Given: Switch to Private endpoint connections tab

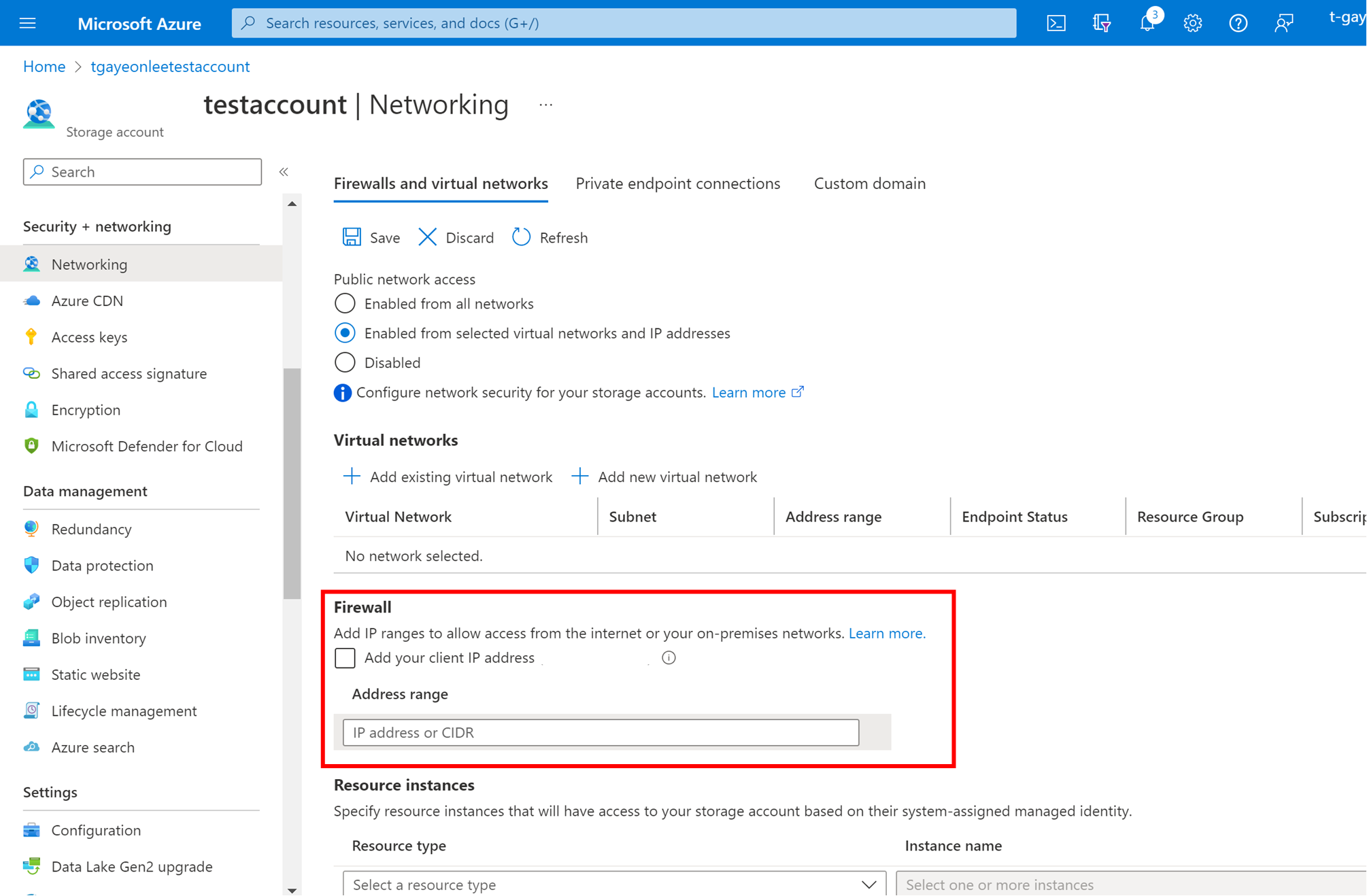Looking at the screenshot, I should 677,184.
